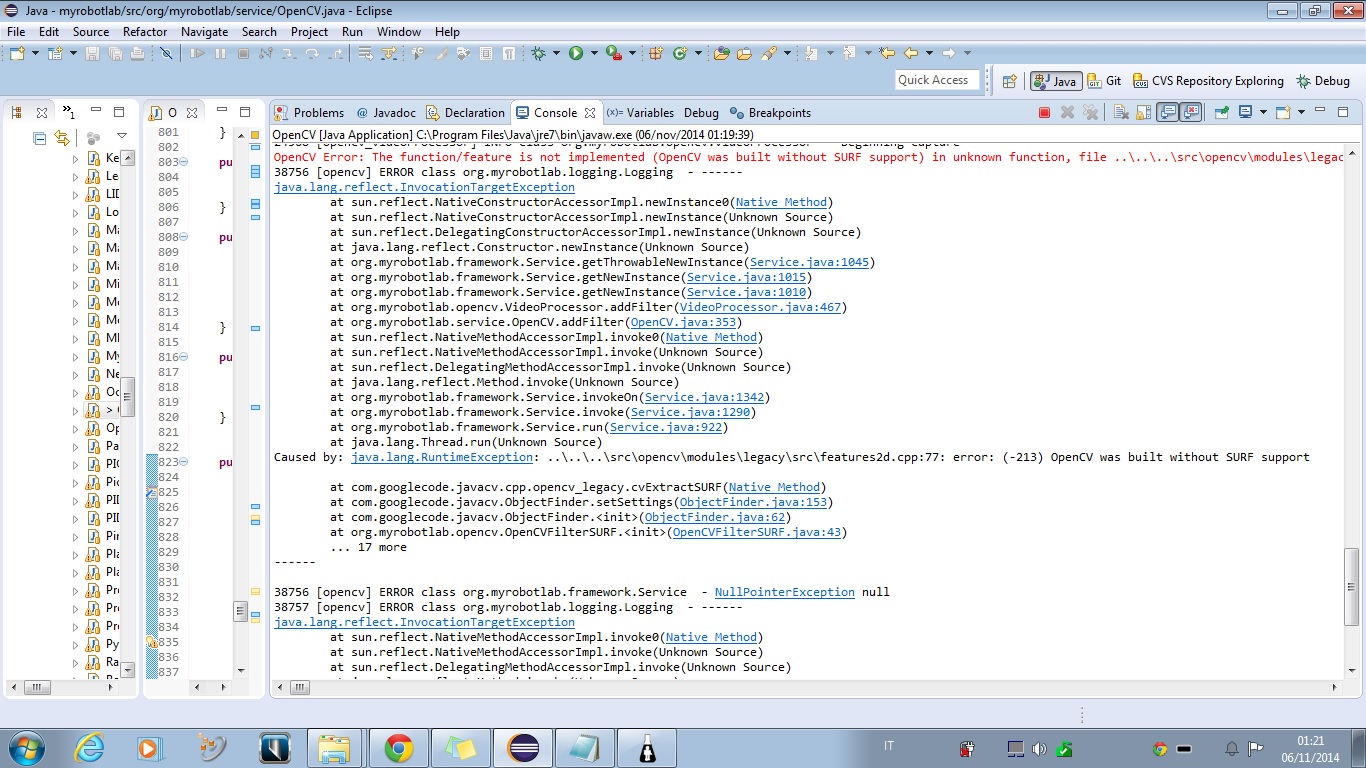Open the Source menu

coord(91,32)
